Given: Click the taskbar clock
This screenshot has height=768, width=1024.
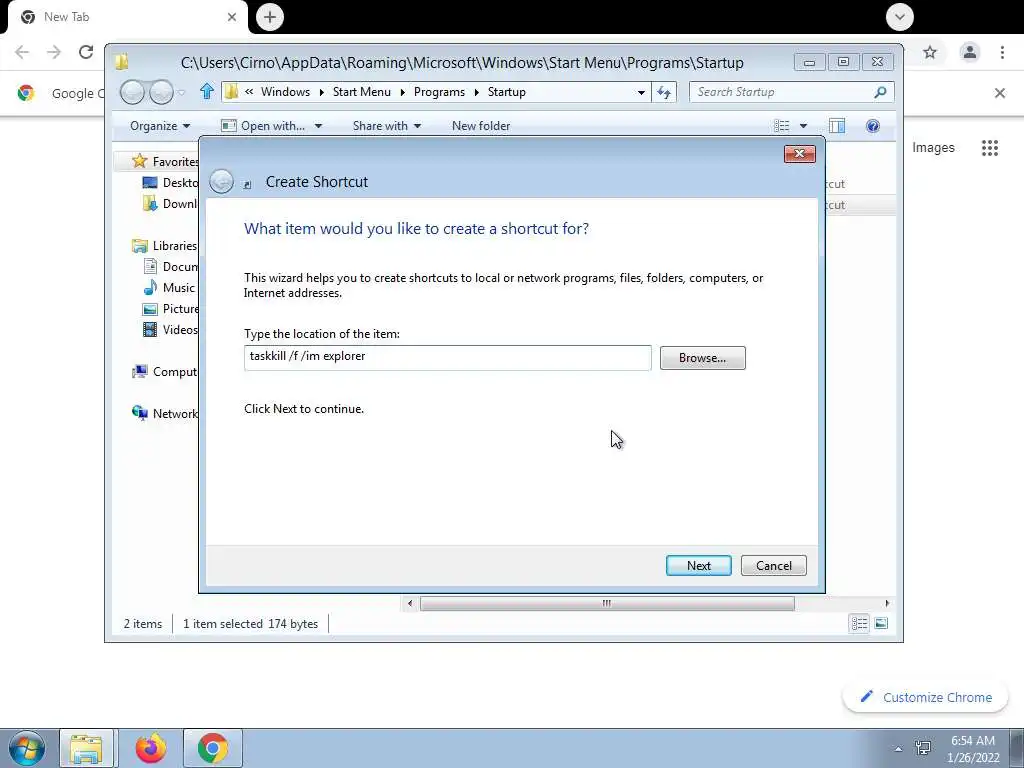Looking at the screenshot, I should pyautogui.click(x=973, y=749).
